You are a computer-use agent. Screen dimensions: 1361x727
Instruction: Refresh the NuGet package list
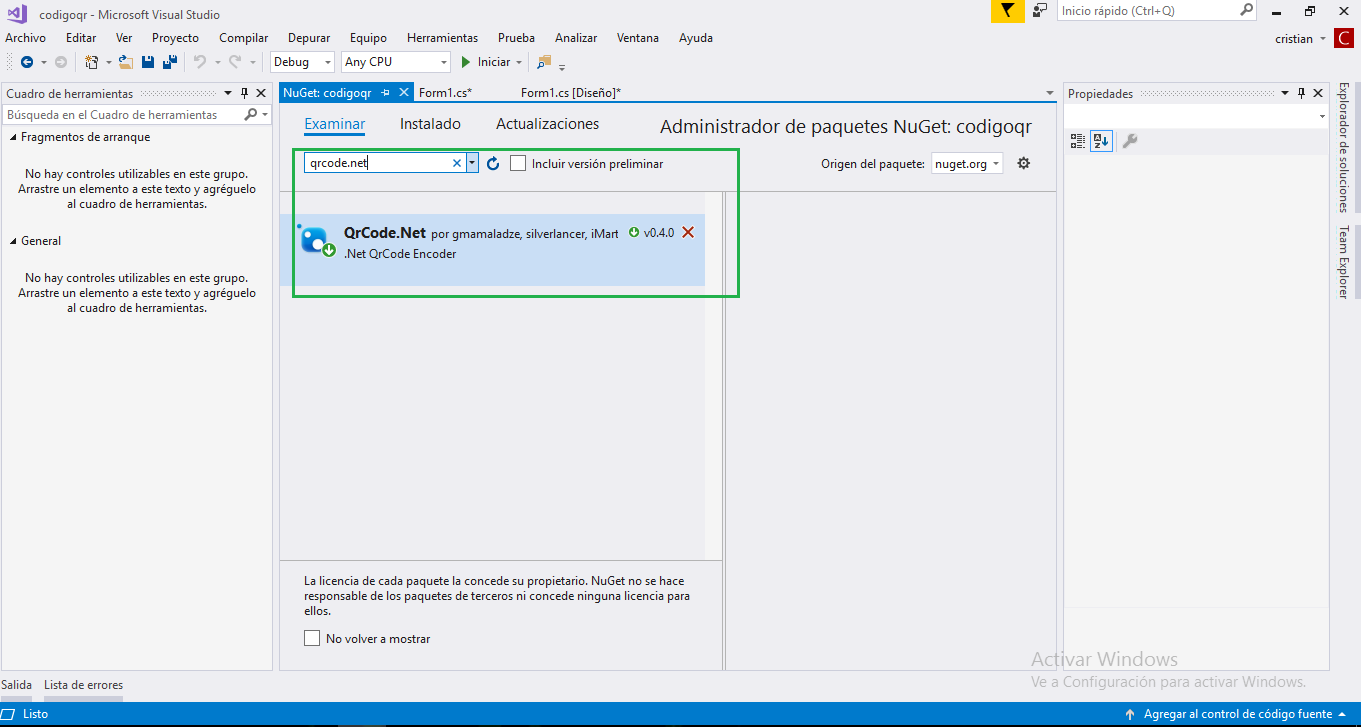[x=493, y=163]
